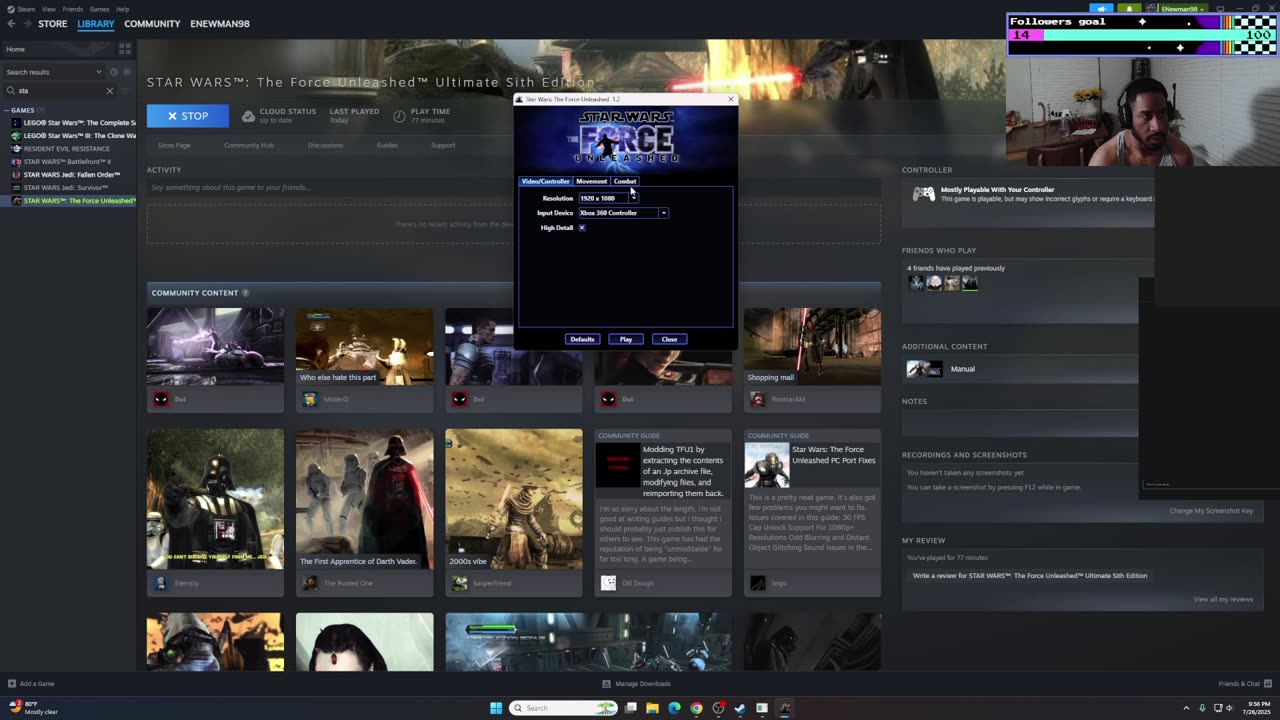Click Add a Game
The width and height of the screenshot is (1280, 720).
pyautogui.click(x=31, y=684)
